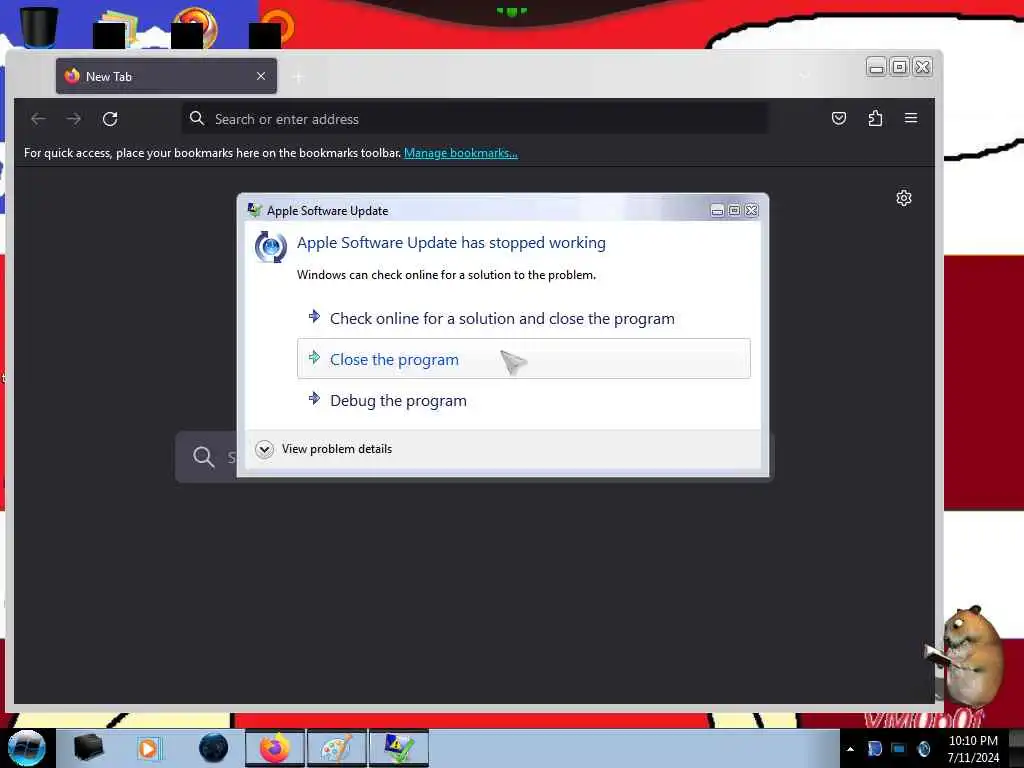
Task: Minimize the Firefox window
Action: pyautogui.click(x=876, y=67)
